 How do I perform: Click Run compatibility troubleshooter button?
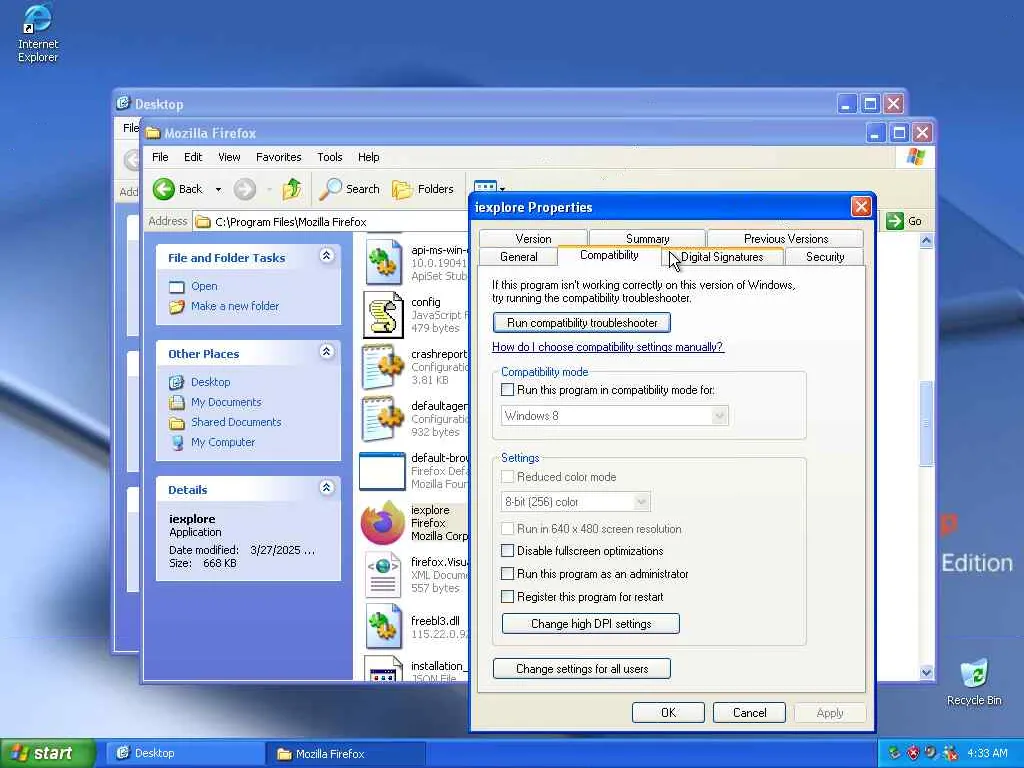click(x=582, y=323)
